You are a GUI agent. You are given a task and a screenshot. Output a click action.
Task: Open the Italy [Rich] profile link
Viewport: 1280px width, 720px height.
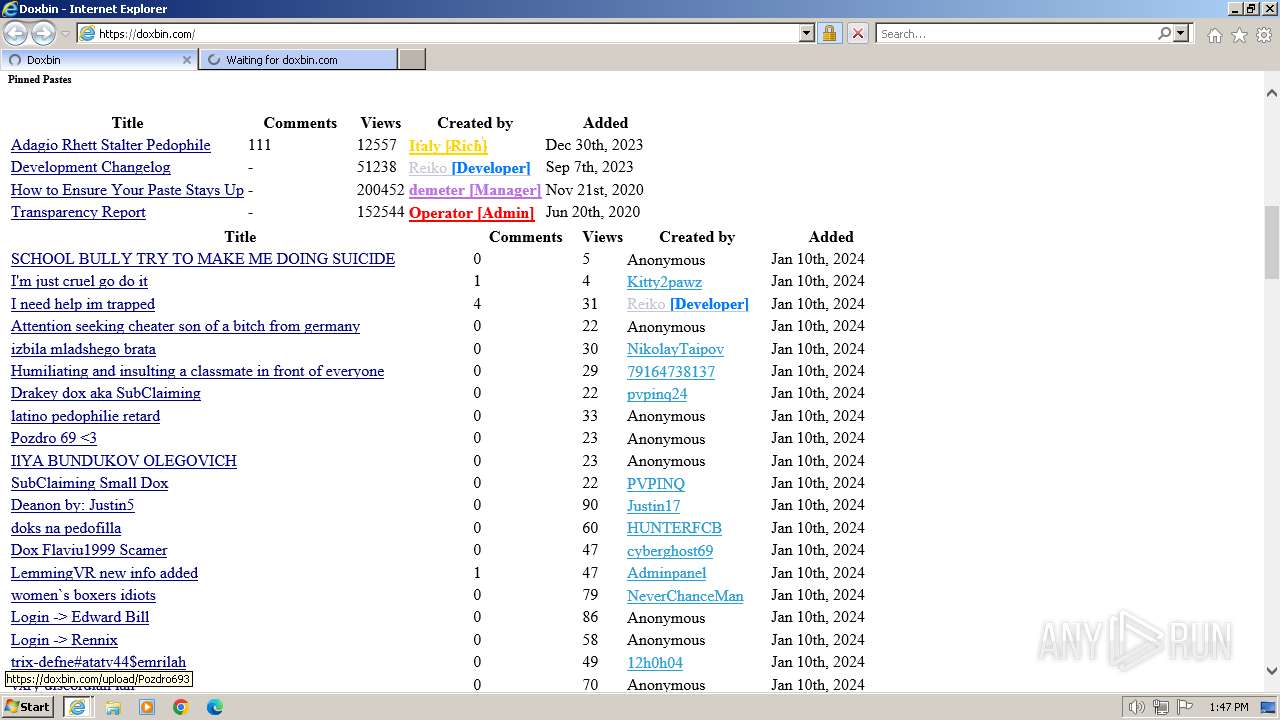[x=448, y=146]
